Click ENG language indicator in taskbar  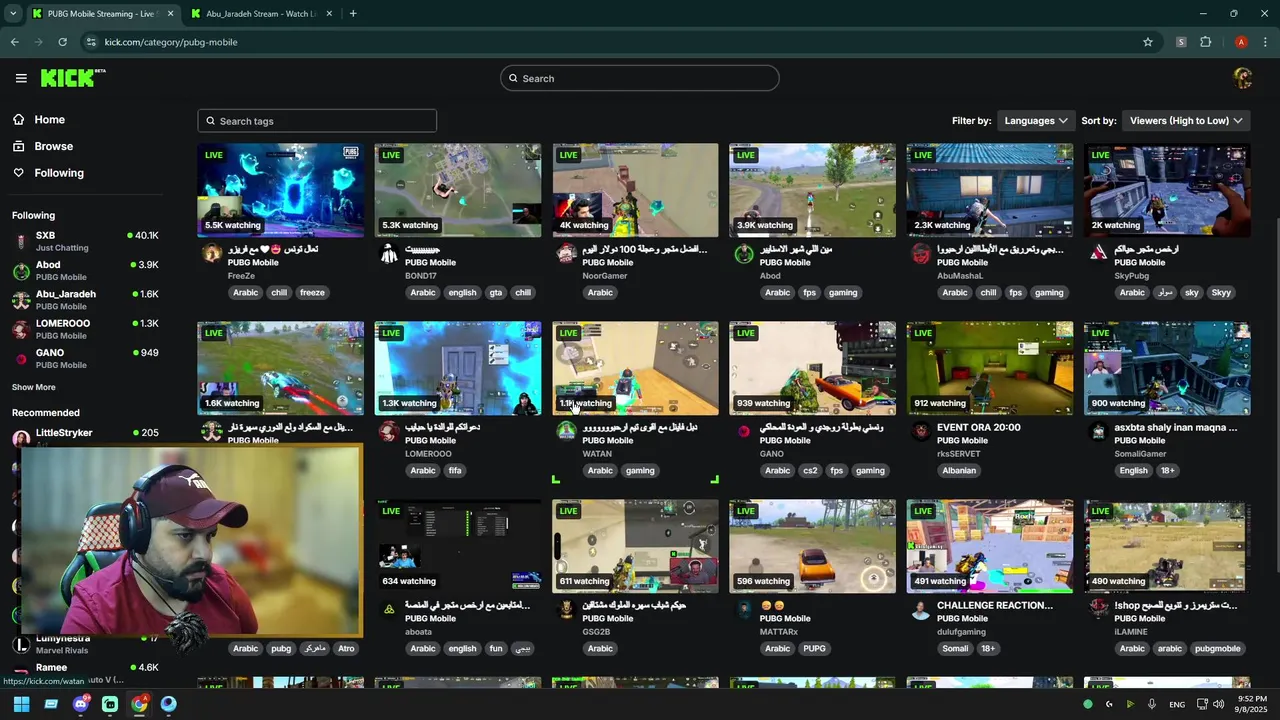click(1177, 704)
